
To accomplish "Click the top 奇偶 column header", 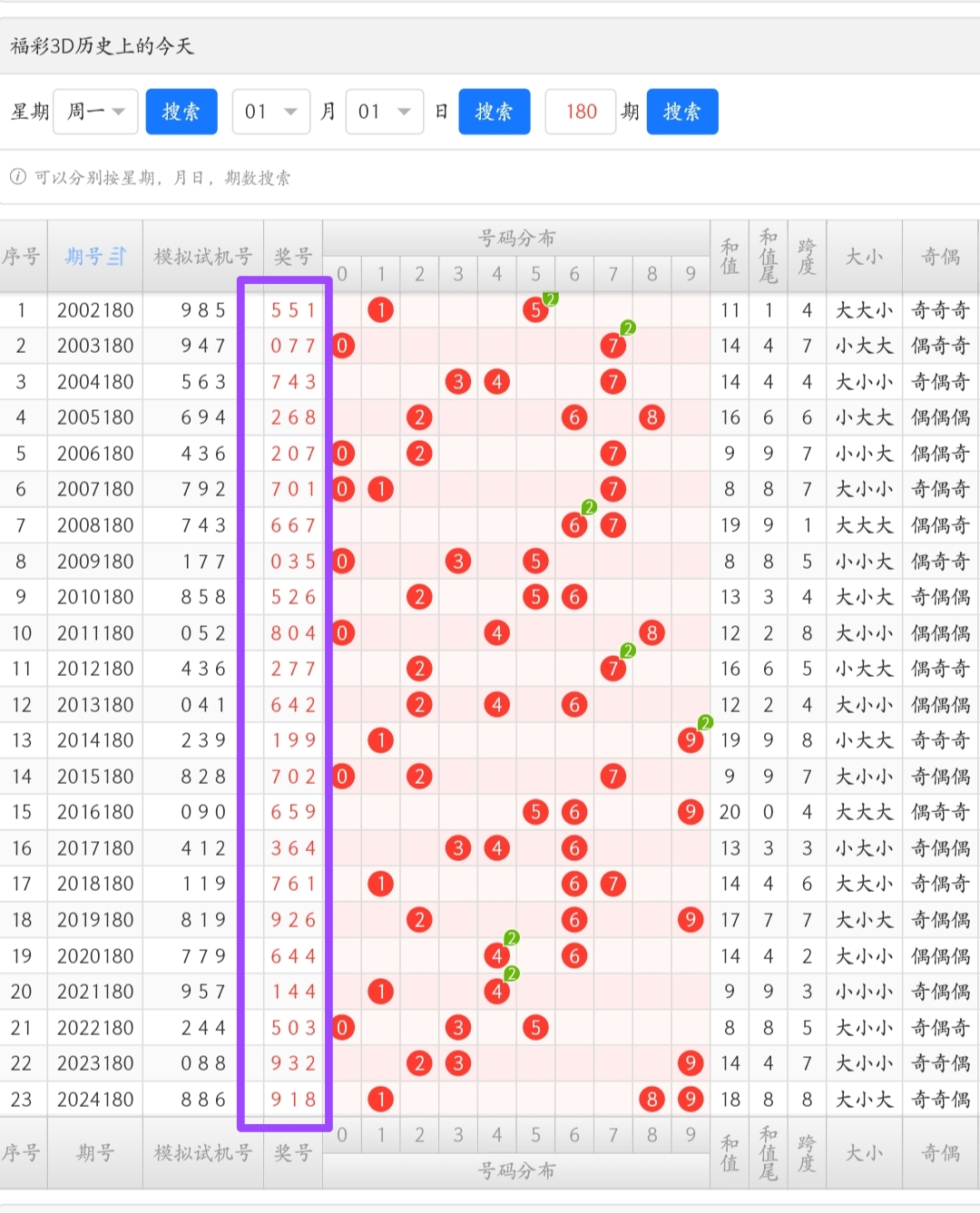I will 941,257.
